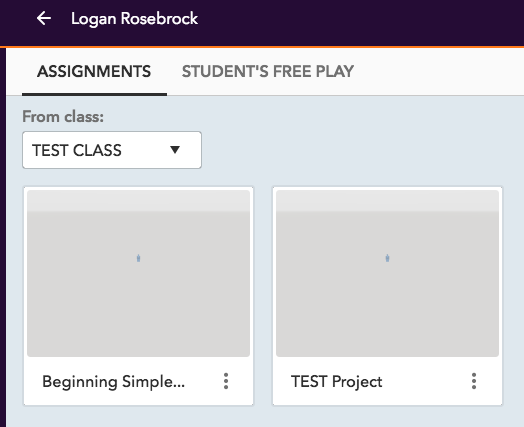The width and height of the screenshot is (524, 427).
Task: Open the Beginning Simple card's three-dot menu
Action: 226,381
